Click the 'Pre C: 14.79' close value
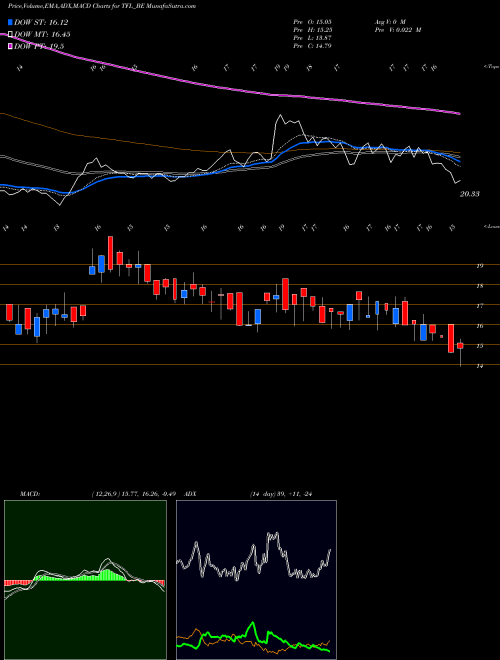This screenshot has height=660, width=500. 313,45
